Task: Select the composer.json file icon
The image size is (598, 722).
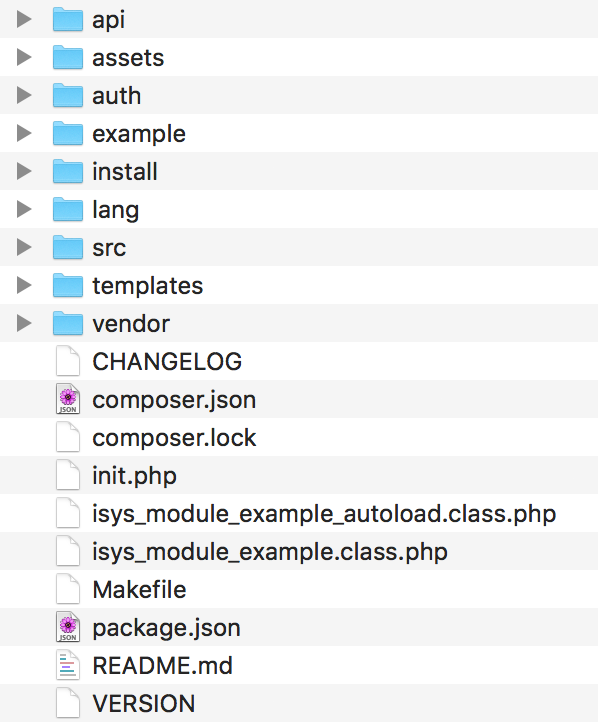Action: 68,399
